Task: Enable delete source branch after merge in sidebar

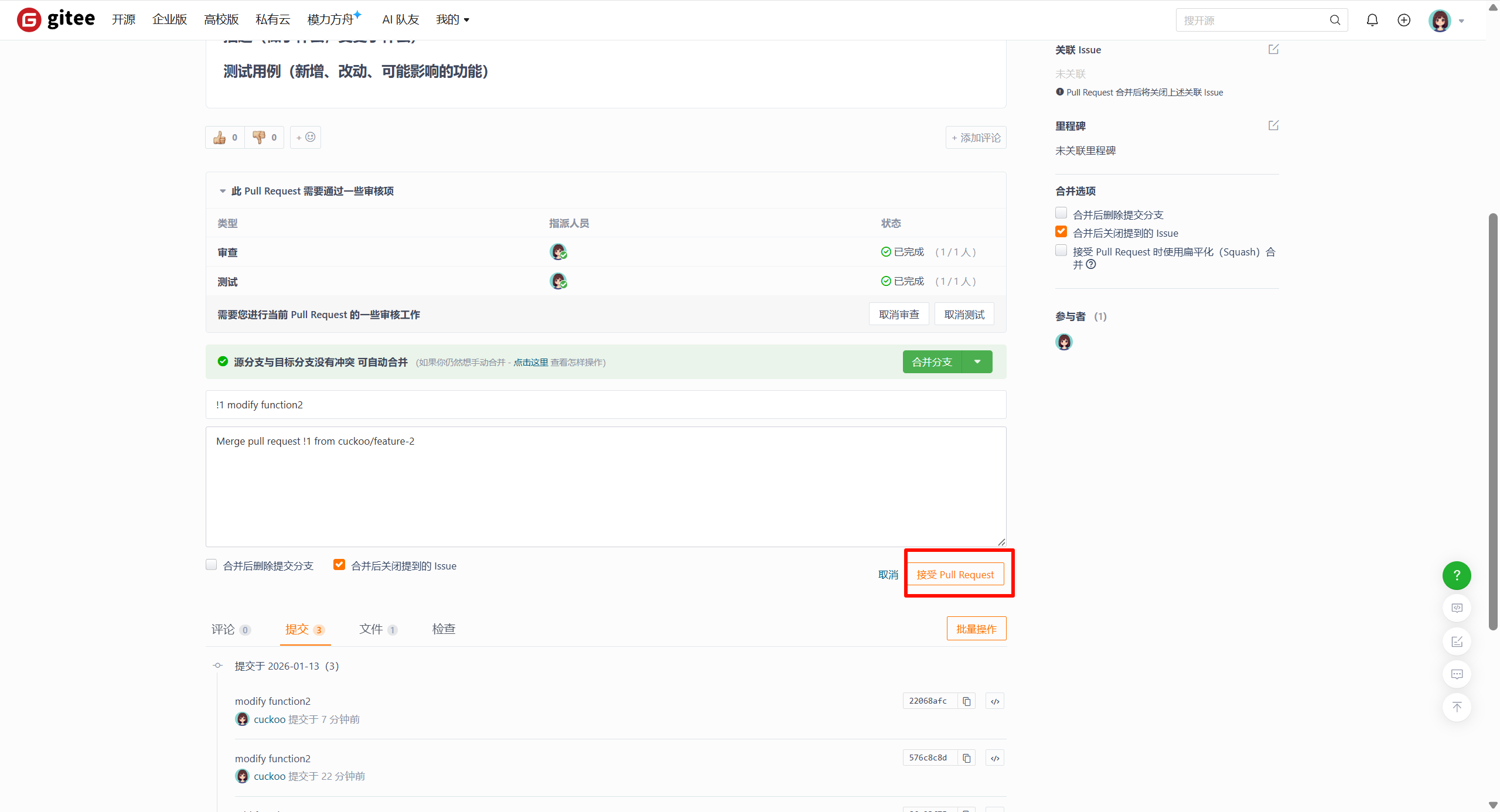Action: tap(1061, 213)
